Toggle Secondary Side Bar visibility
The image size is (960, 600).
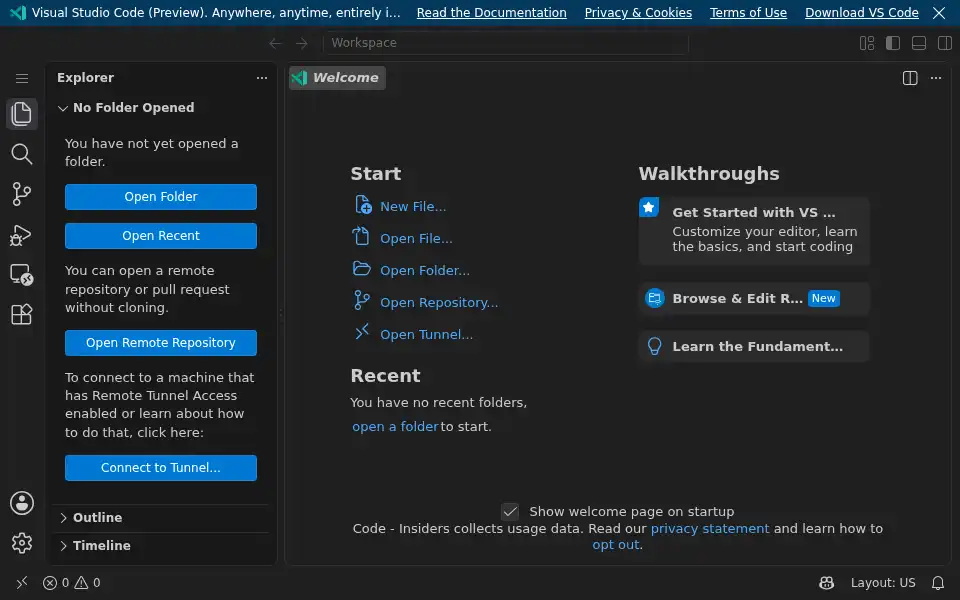[x=945, y=43]
